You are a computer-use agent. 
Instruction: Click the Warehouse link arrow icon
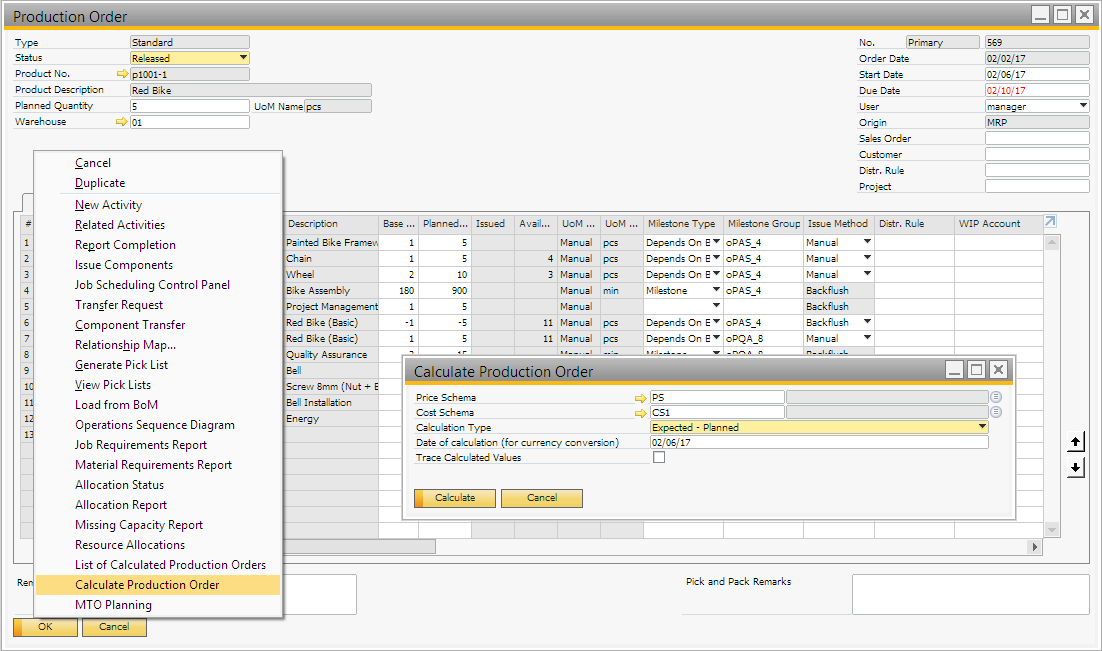122,122
